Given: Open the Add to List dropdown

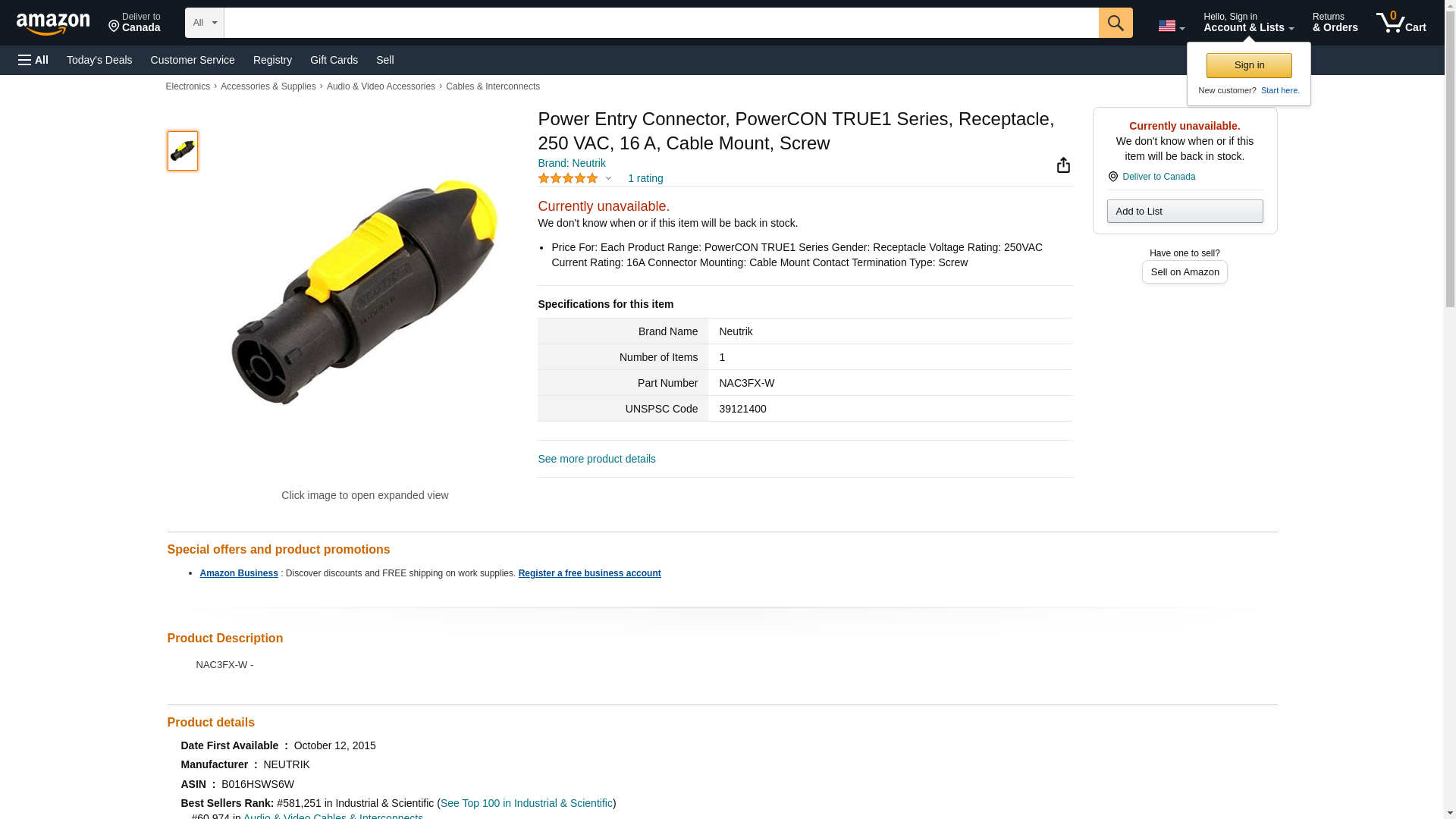Looking at the screenshot, I should [1185, 211].
